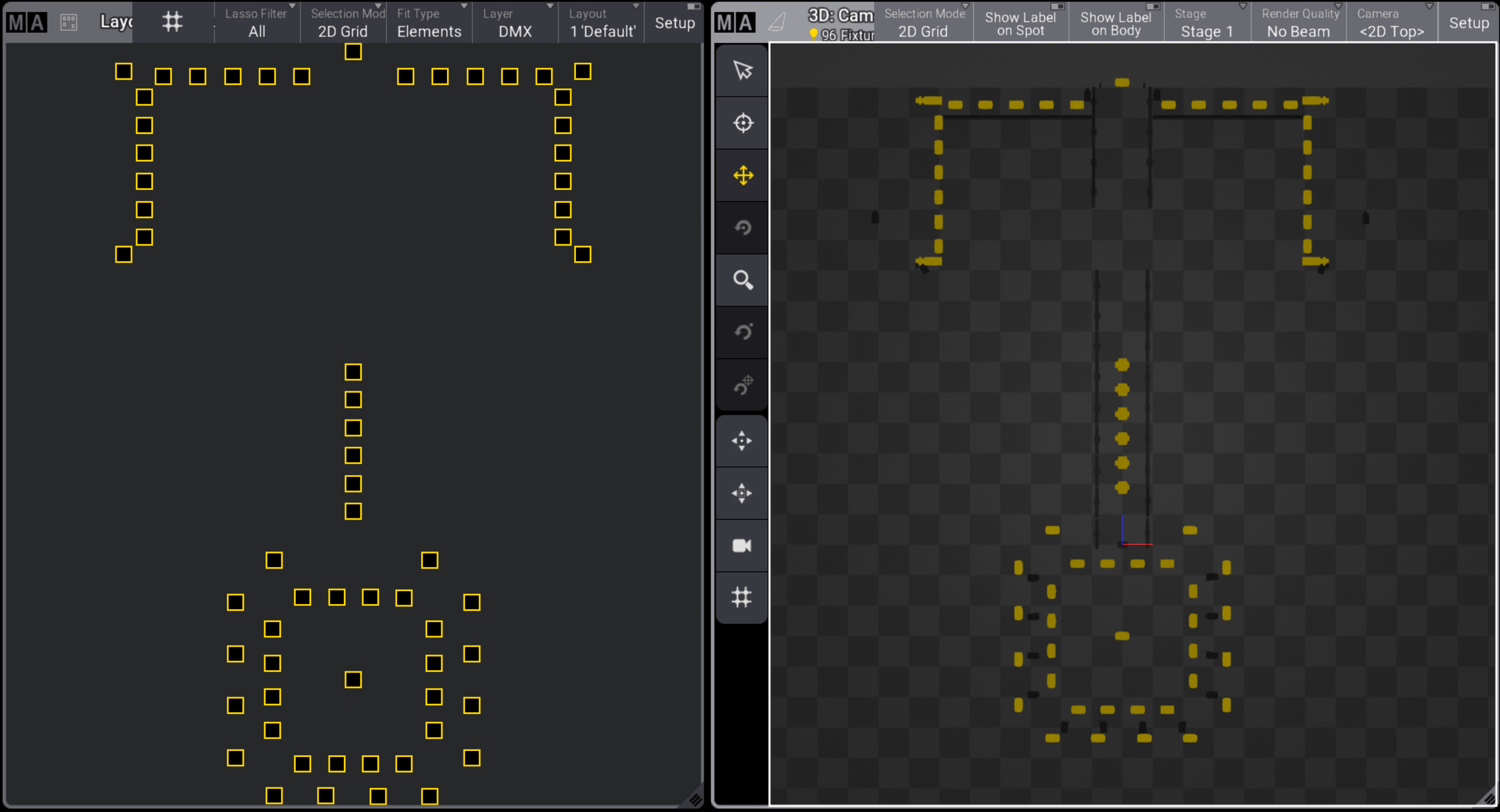
Task: Open the Camera 2D Top dropdown
Action: pos(1392,22)
